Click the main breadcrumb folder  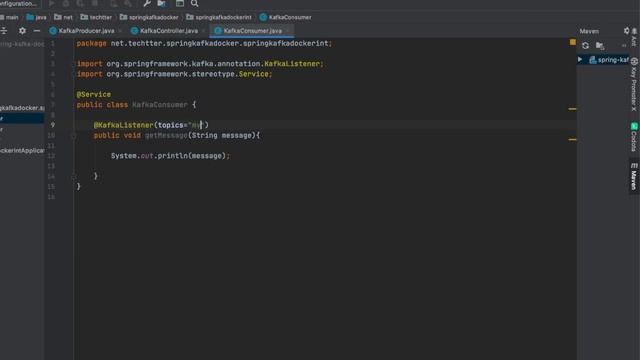[9, 17]
